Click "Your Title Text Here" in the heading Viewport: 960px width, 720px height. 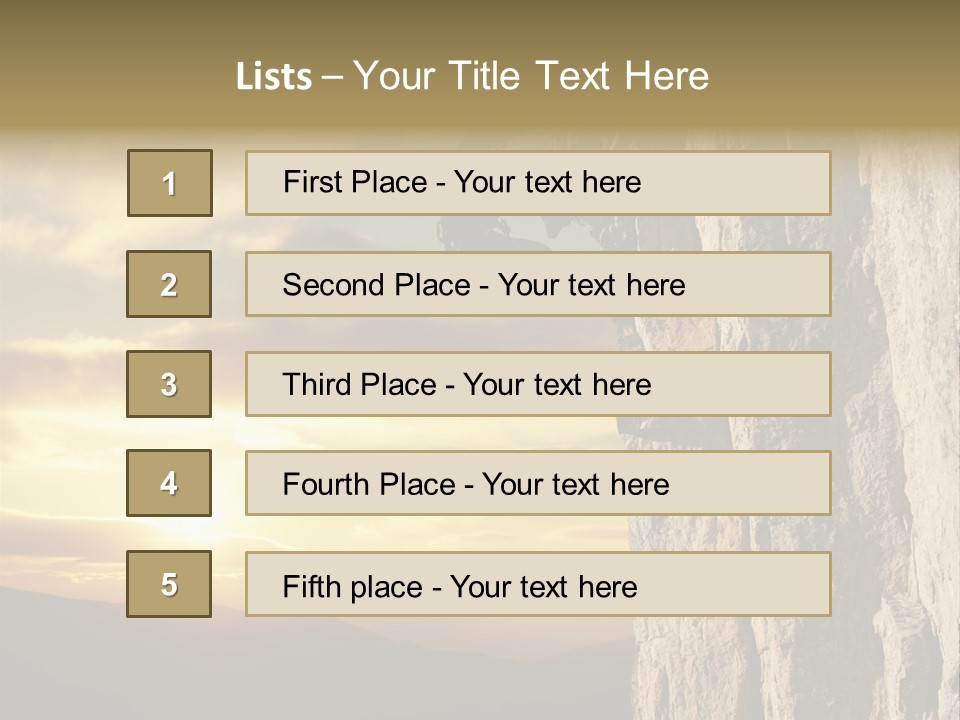pyautogui.click(x=531, y=76)
